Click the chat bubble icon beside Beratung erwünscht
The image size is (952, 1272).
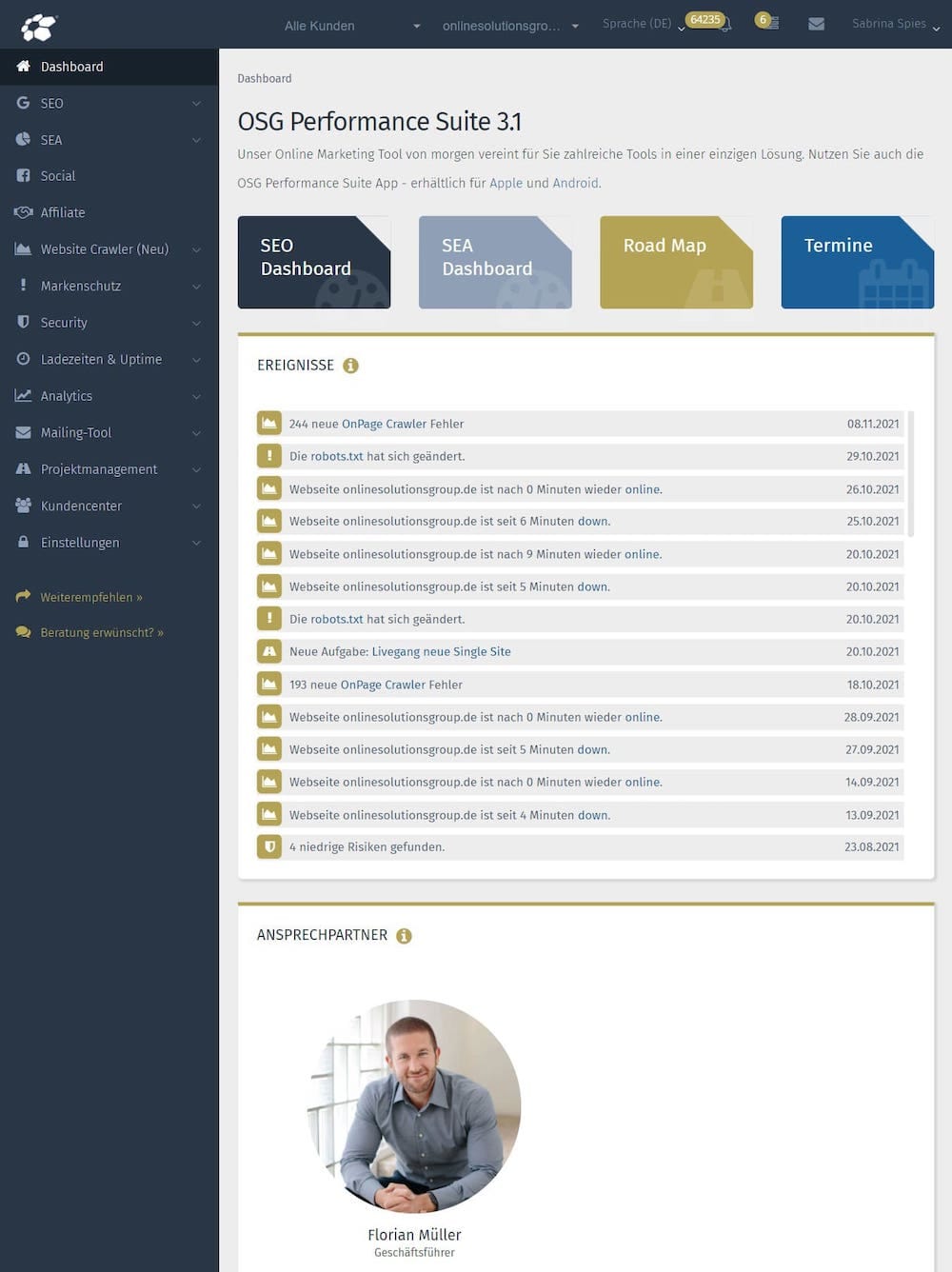(x=23, y=632)
